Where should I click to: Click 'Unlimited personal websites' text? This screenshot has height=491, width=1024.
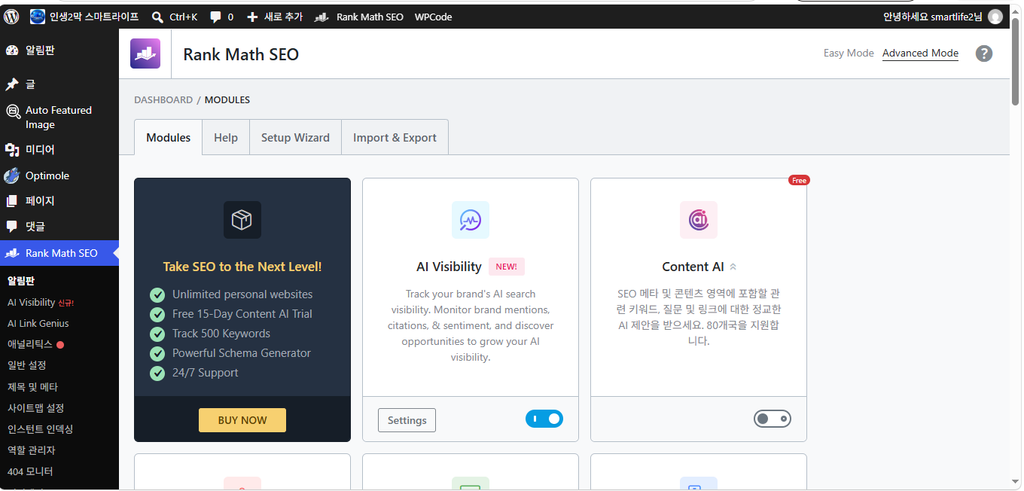(242, 294)
